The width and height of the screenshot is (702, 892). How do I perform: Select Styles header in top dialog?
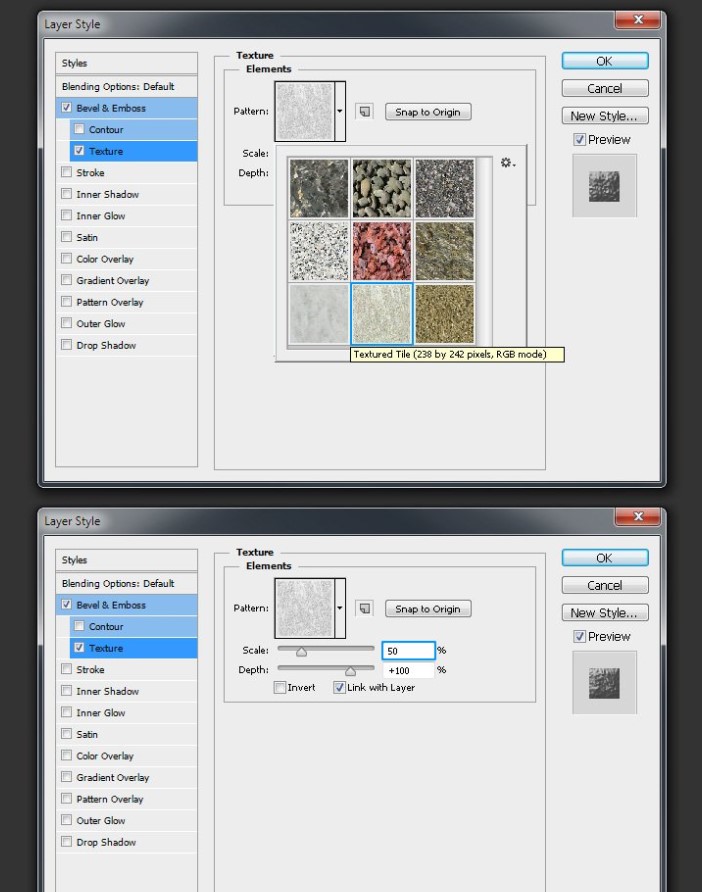click(126, 63)
